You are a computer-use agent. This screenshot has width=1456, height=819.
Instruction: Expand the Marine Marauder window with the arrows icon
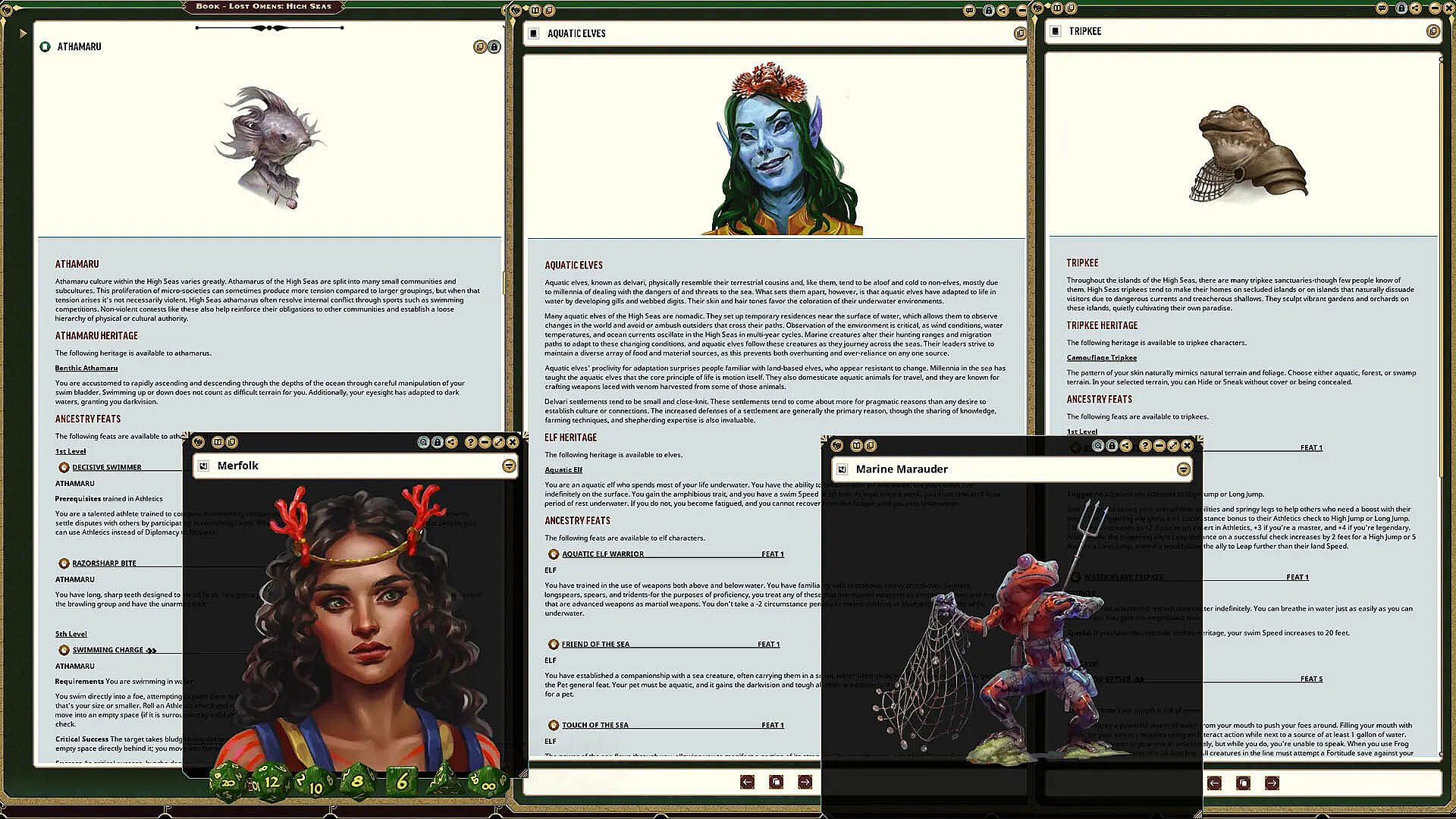coord(1173,446)
